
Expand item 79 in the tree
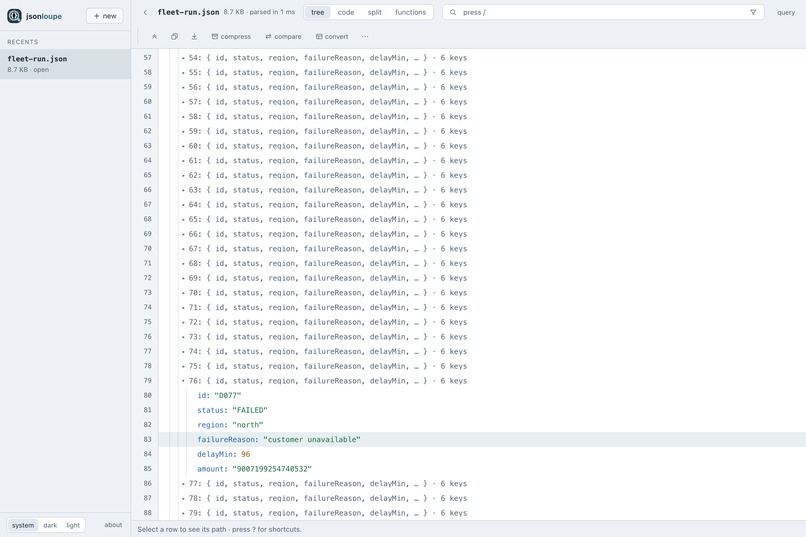[x=183, y=513]
